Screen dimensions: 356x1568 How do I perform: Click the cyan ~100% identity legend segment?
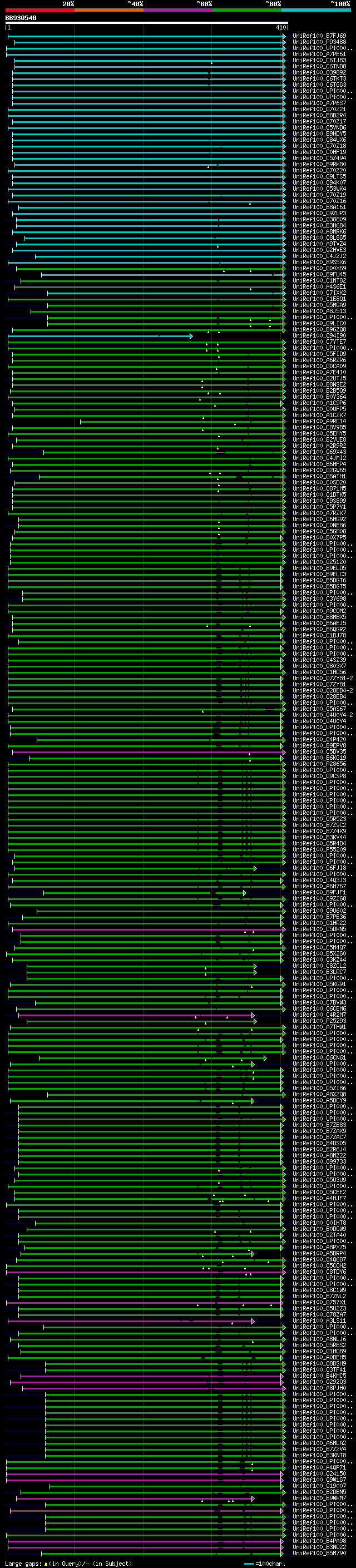pyautogui.click(x=316, y=10)
